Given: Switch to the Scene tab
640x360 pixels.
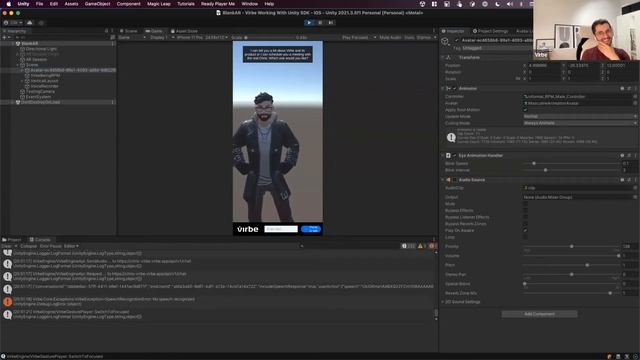Looking at the screenshot, I should tap(129, 31).
